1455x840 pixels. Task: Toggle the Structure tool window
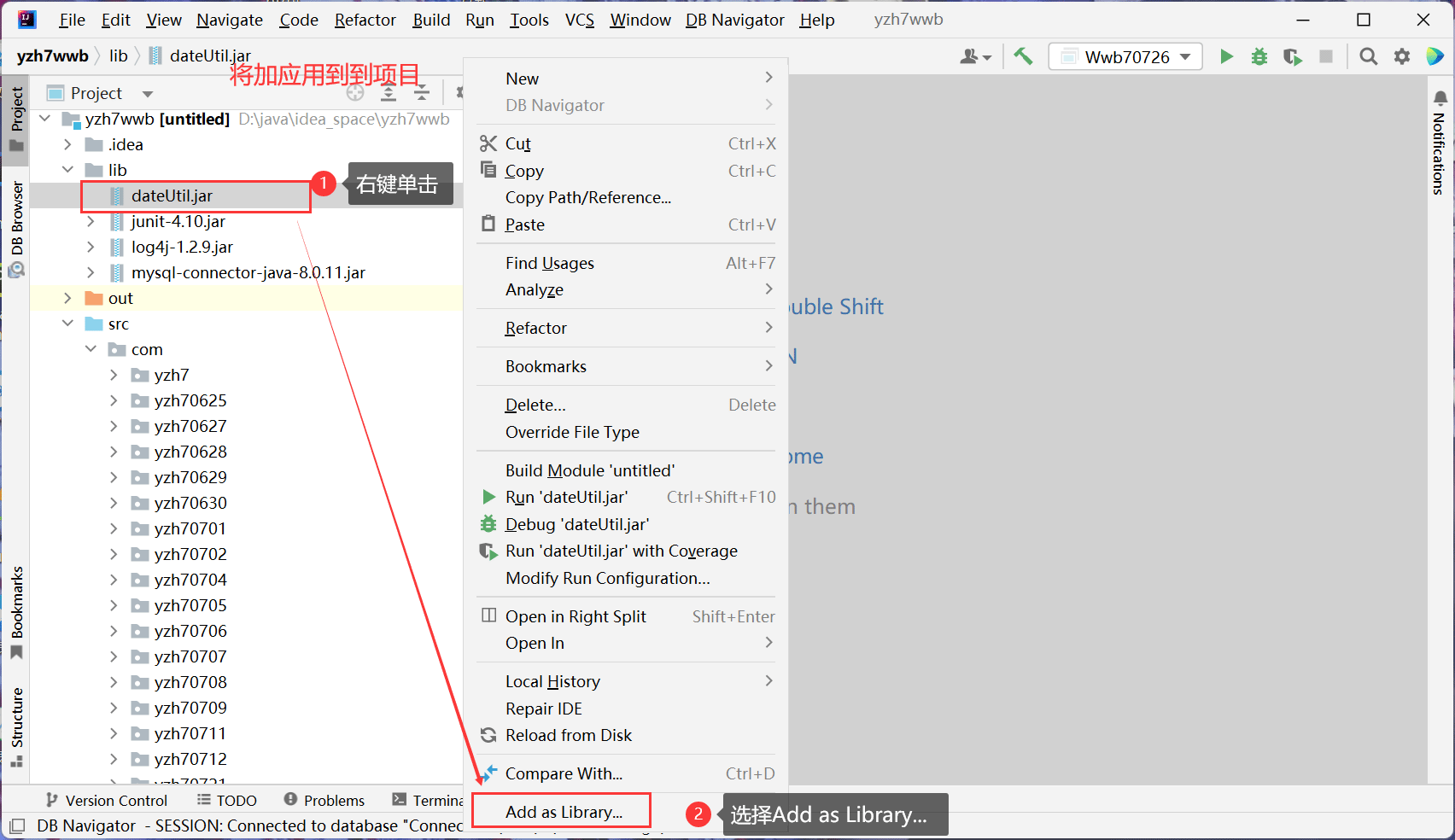coord(16,726)
